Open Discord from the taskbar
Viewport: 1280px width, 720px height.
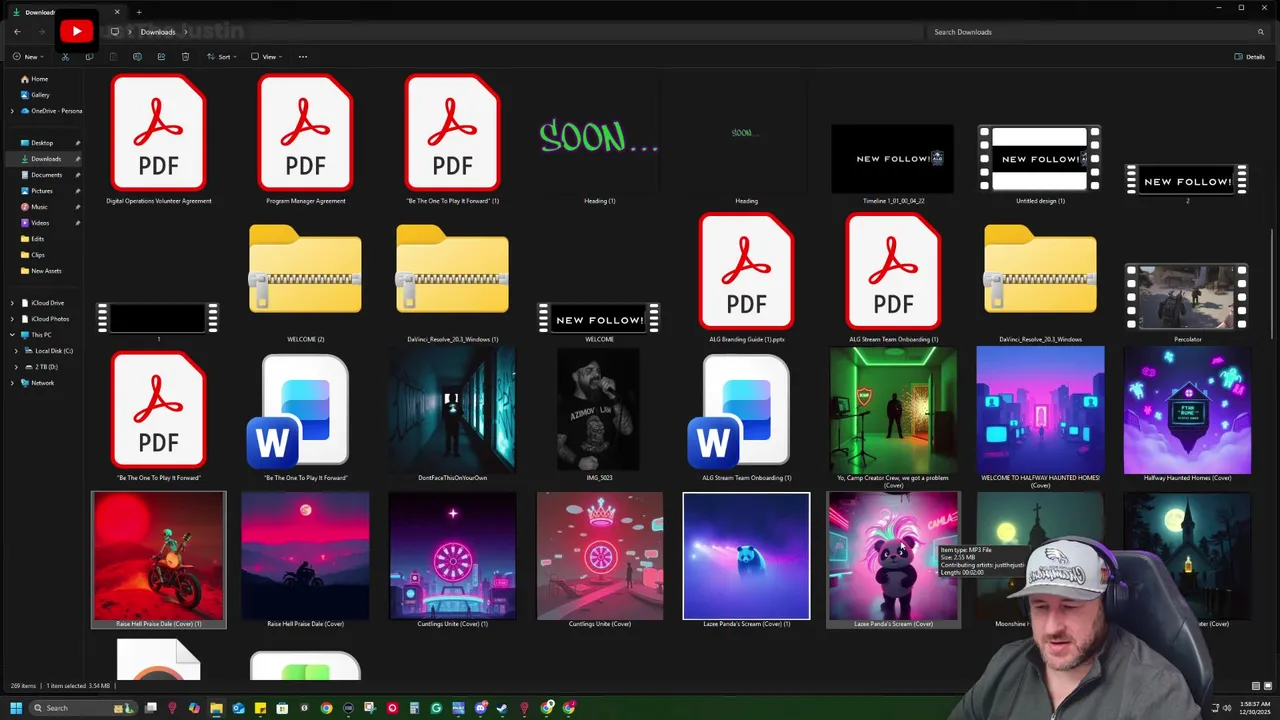click(480, 708)
